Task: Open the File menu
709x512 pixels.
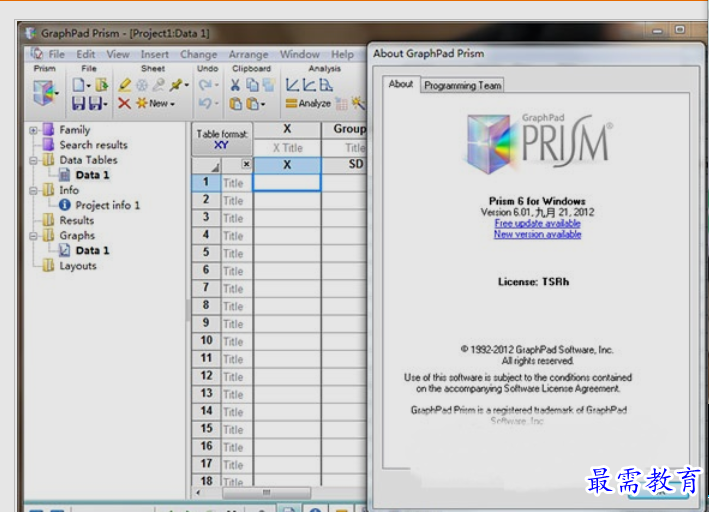Action: tap(57, 54)
